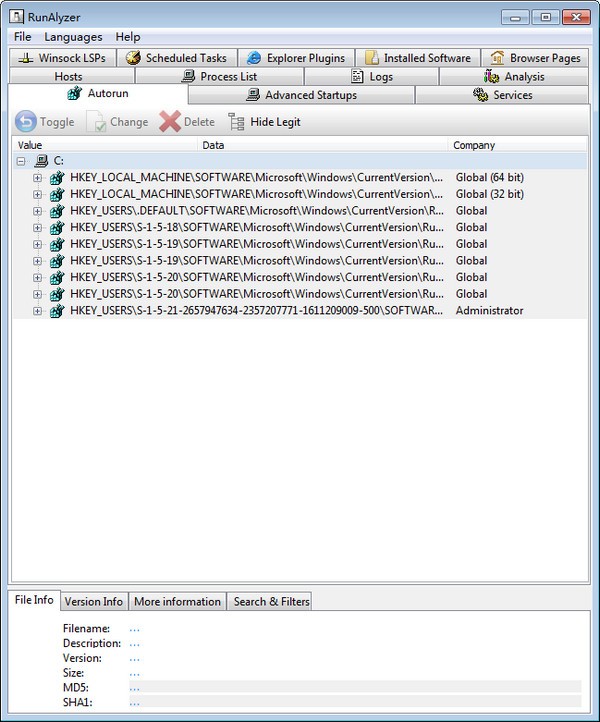Open the Help menu
The height and width of the screenshot is (722, 600).
click(128, 37)
